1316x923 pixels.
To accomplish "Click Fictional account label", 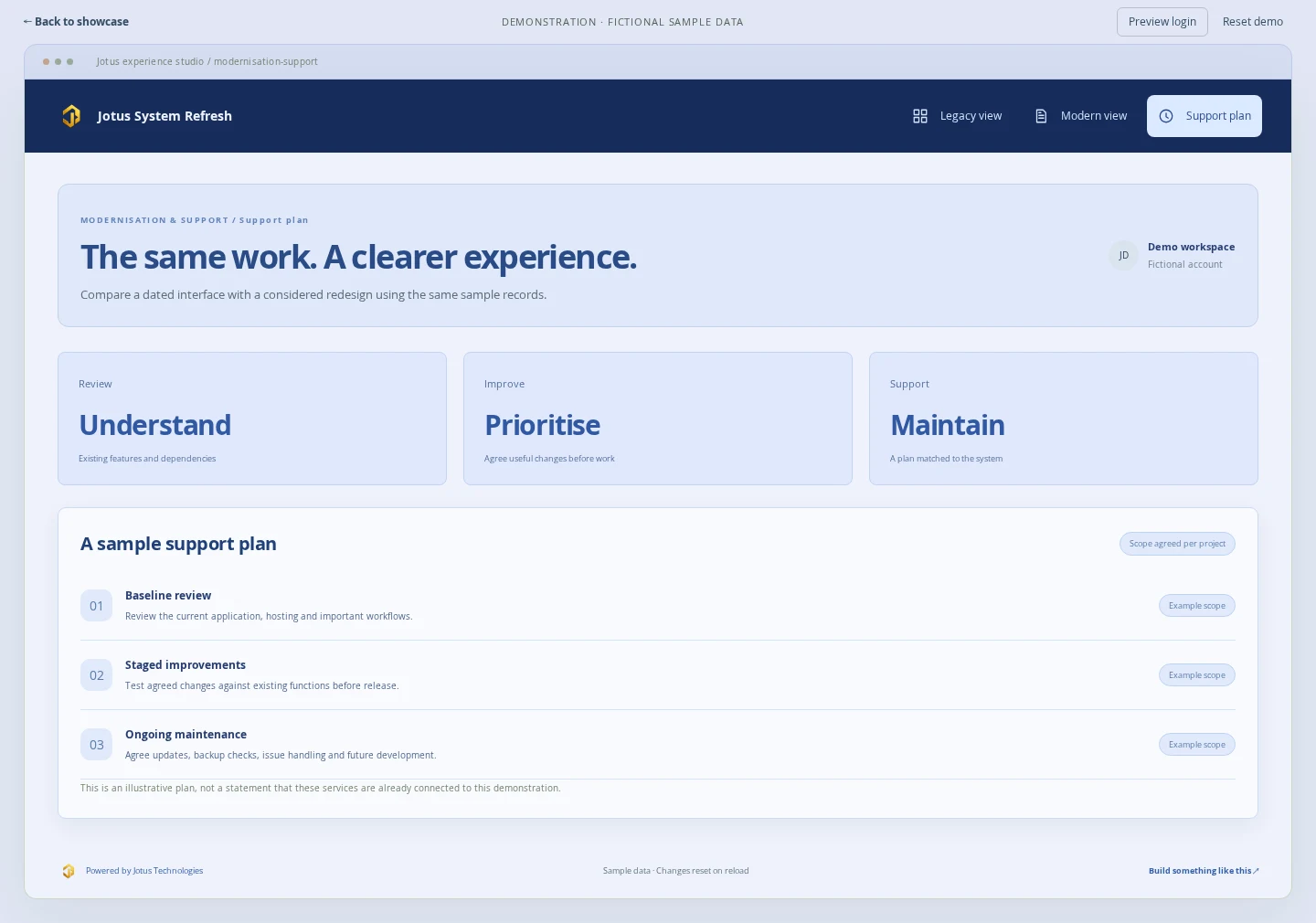I will coord(1184,265).
